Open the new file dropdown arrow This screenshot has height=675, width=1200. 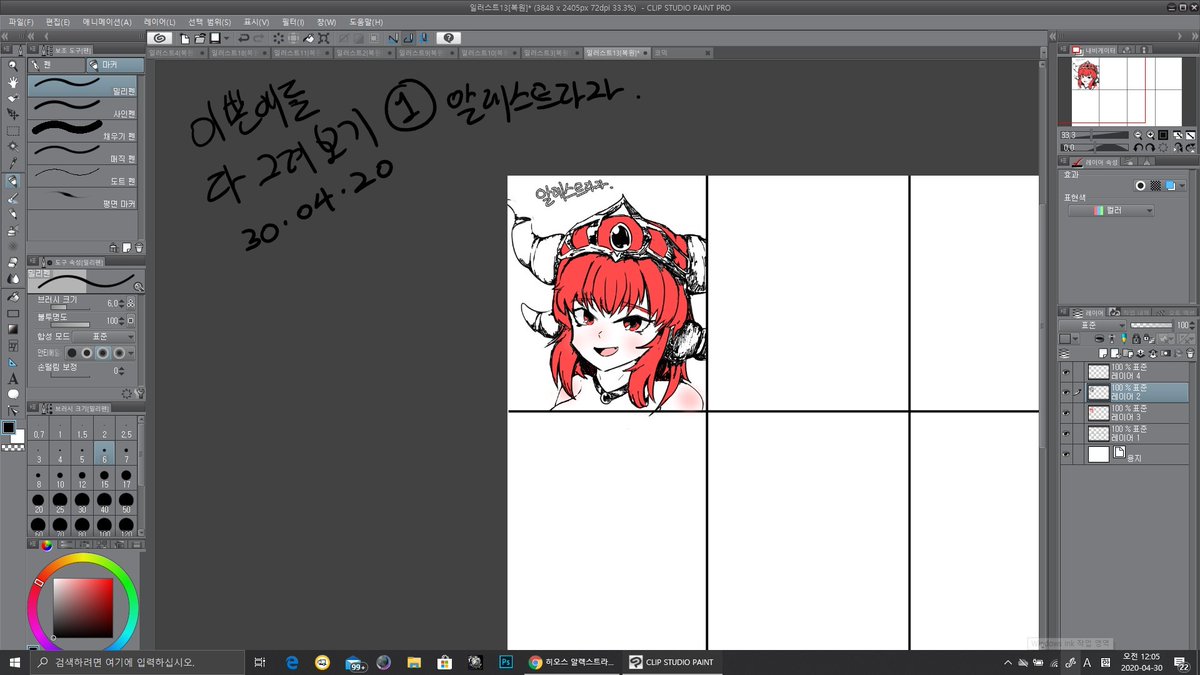tap(226, 39)
